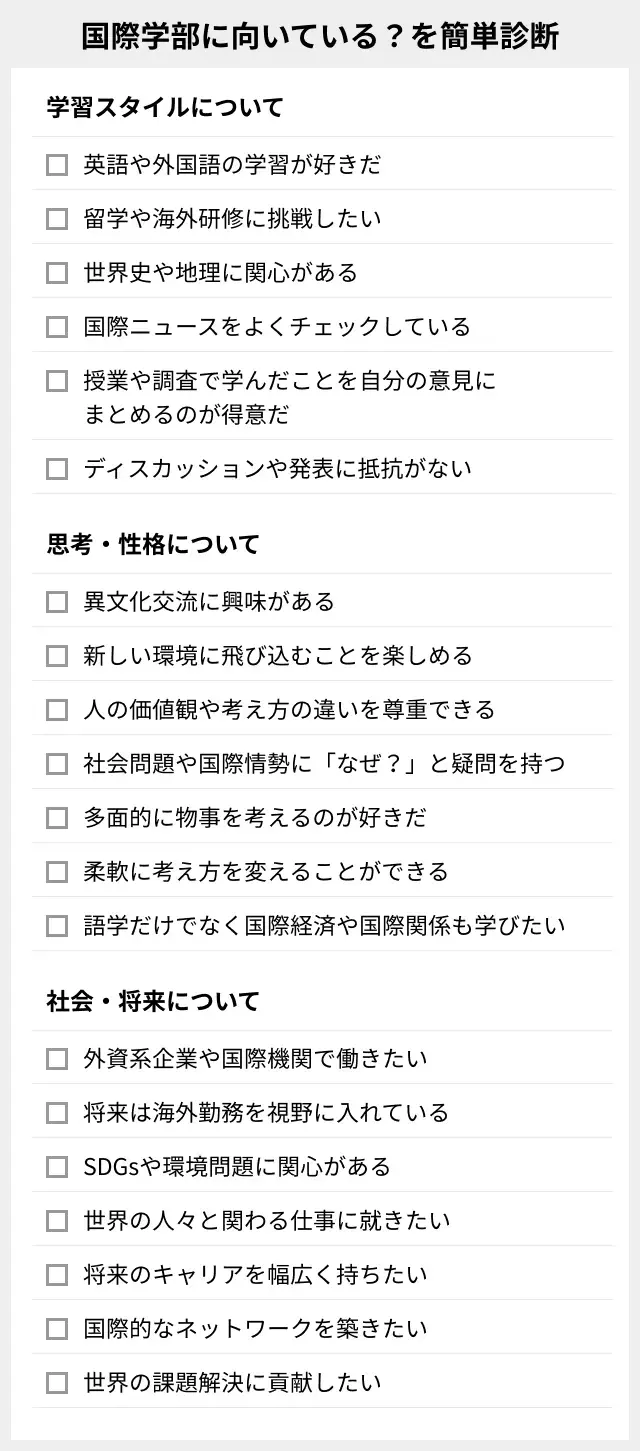Tick ディスカッションや発表に抵抗がない checkbox

(57, 468)
